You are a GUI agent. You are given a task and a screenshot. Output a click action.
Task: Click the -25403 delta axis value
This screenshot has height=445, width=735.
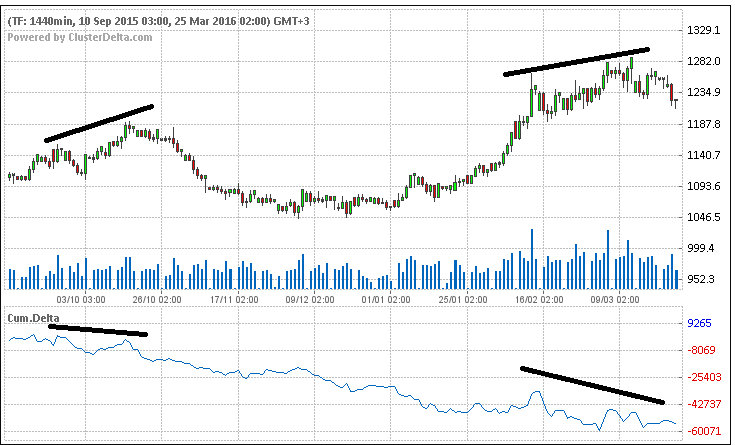click(704, 377)
